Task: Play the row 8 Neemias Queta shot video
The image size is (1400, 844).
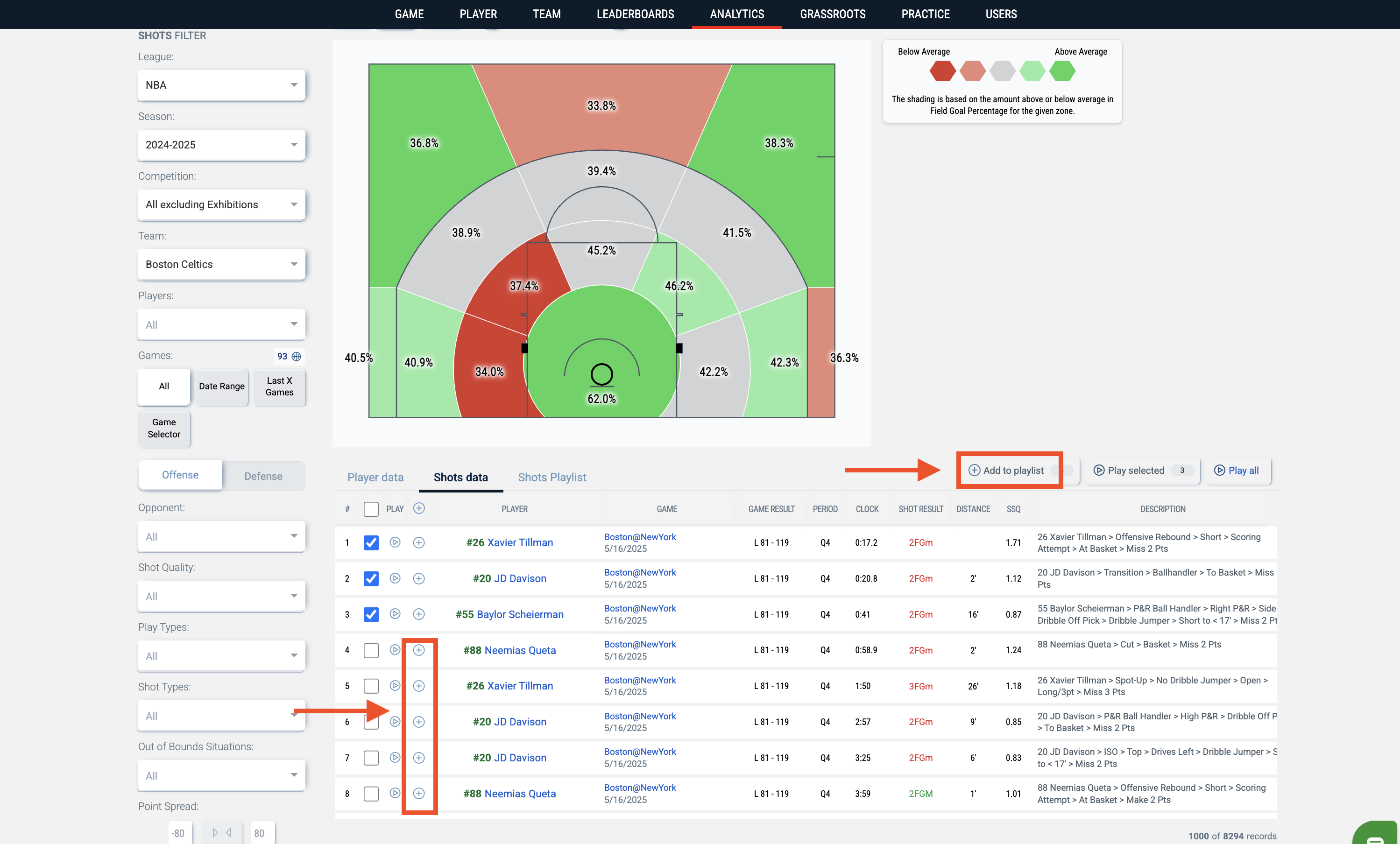Action: pos(395,793)
